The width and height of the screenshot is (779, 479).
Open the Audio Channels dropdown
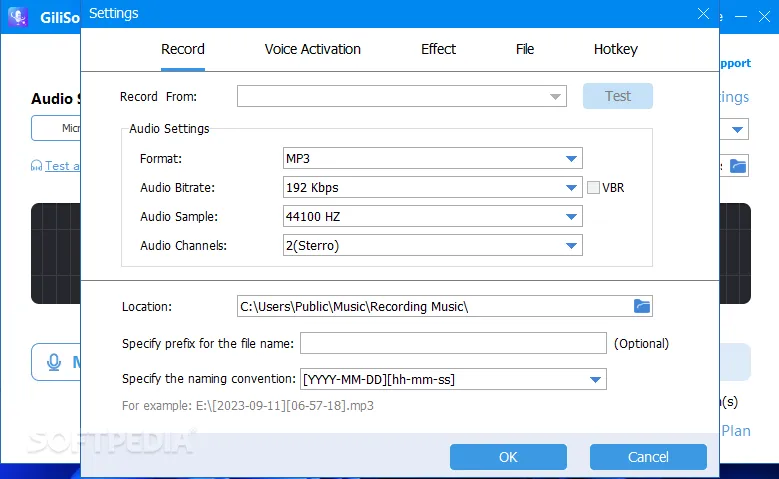432,245
